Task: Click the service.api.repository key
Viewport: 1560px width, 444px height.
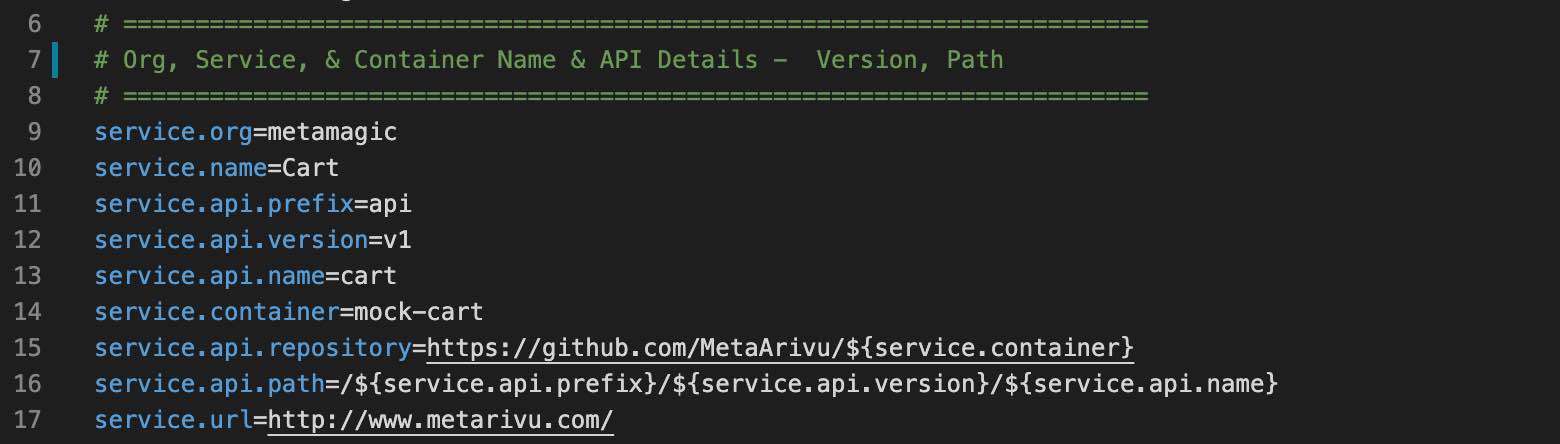Action: (x=253, y=348)
